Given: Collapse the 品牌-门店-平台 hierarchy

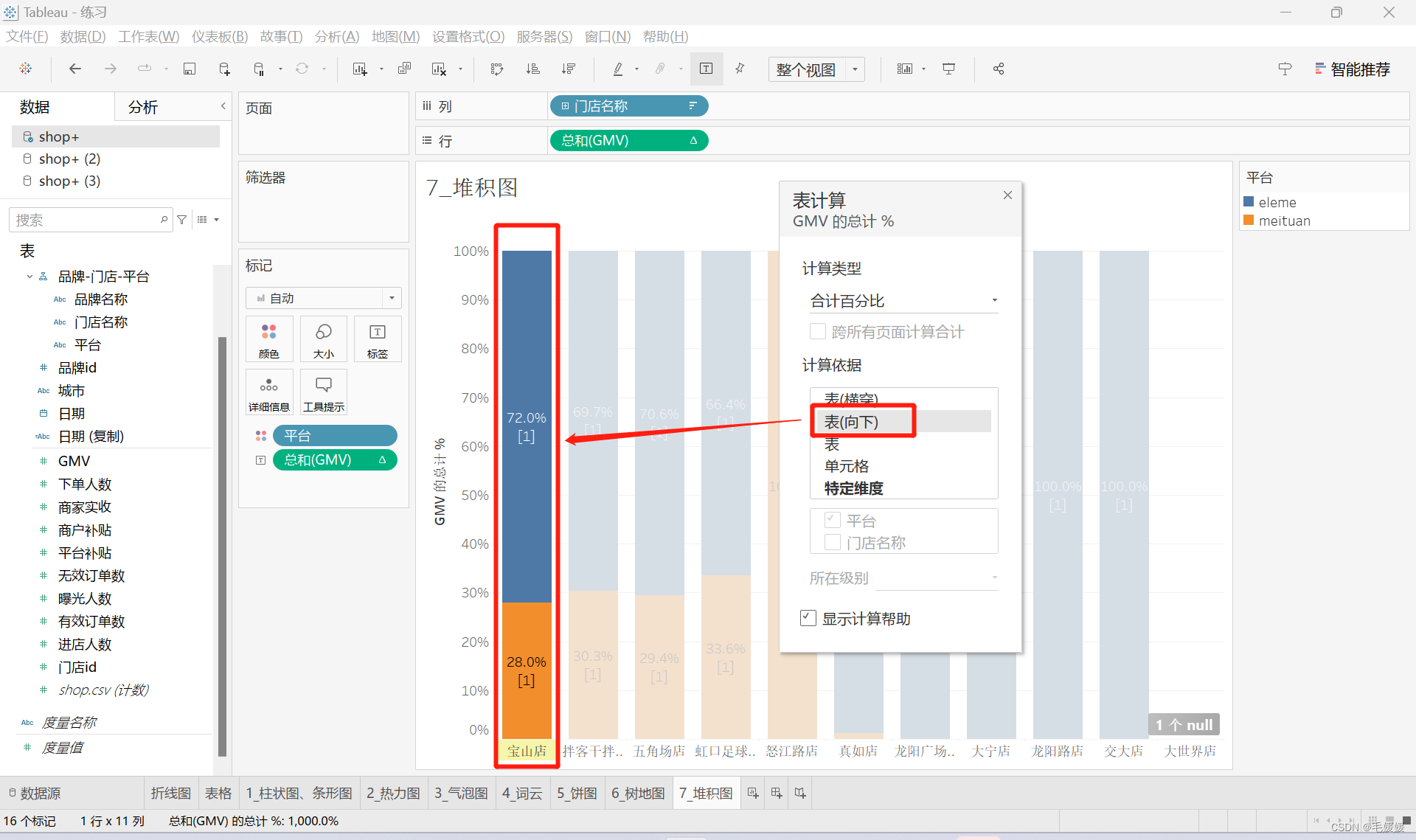Looking at the screenshot, I should click(x=29, y=277).
